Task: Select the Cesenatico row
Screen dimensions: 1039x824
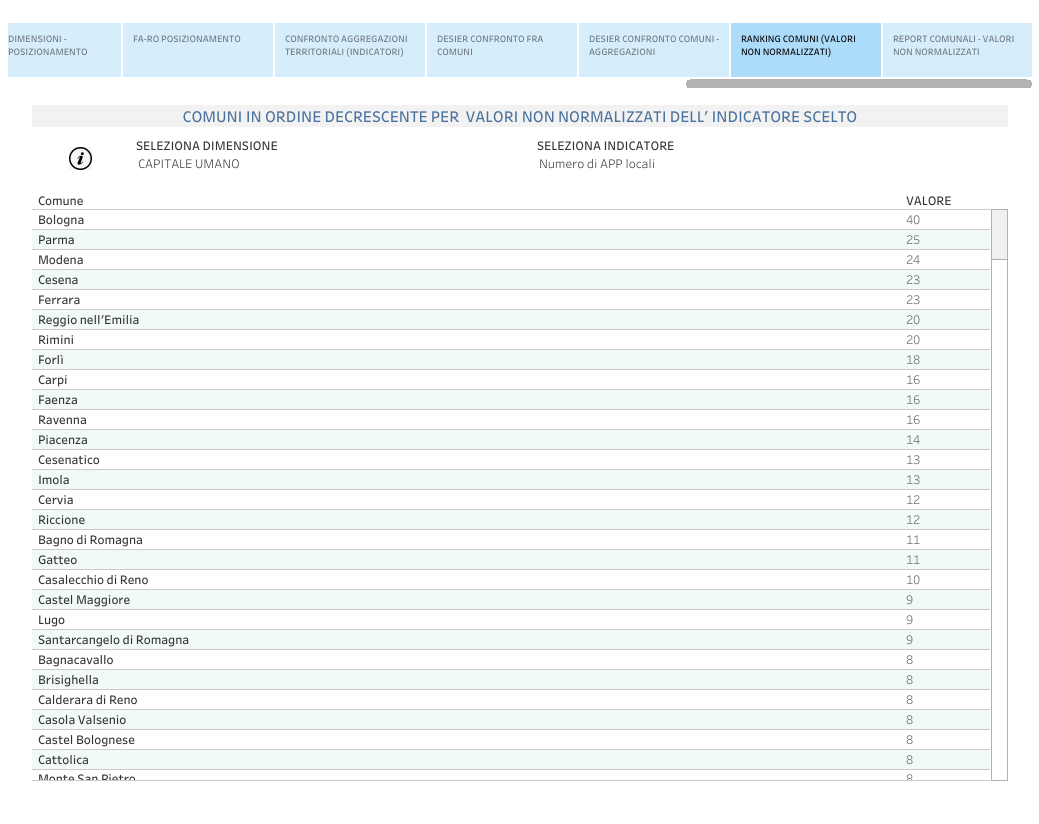Action: tap(511, 460)
